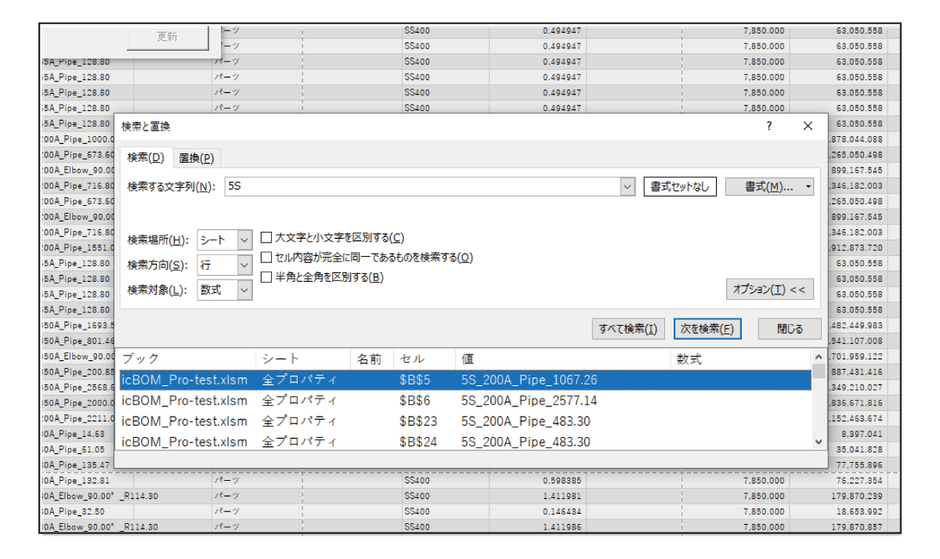Screen dimensions: 940x559
Task: Toggle the exact cell match checkbox
Action: click(267, 257)
